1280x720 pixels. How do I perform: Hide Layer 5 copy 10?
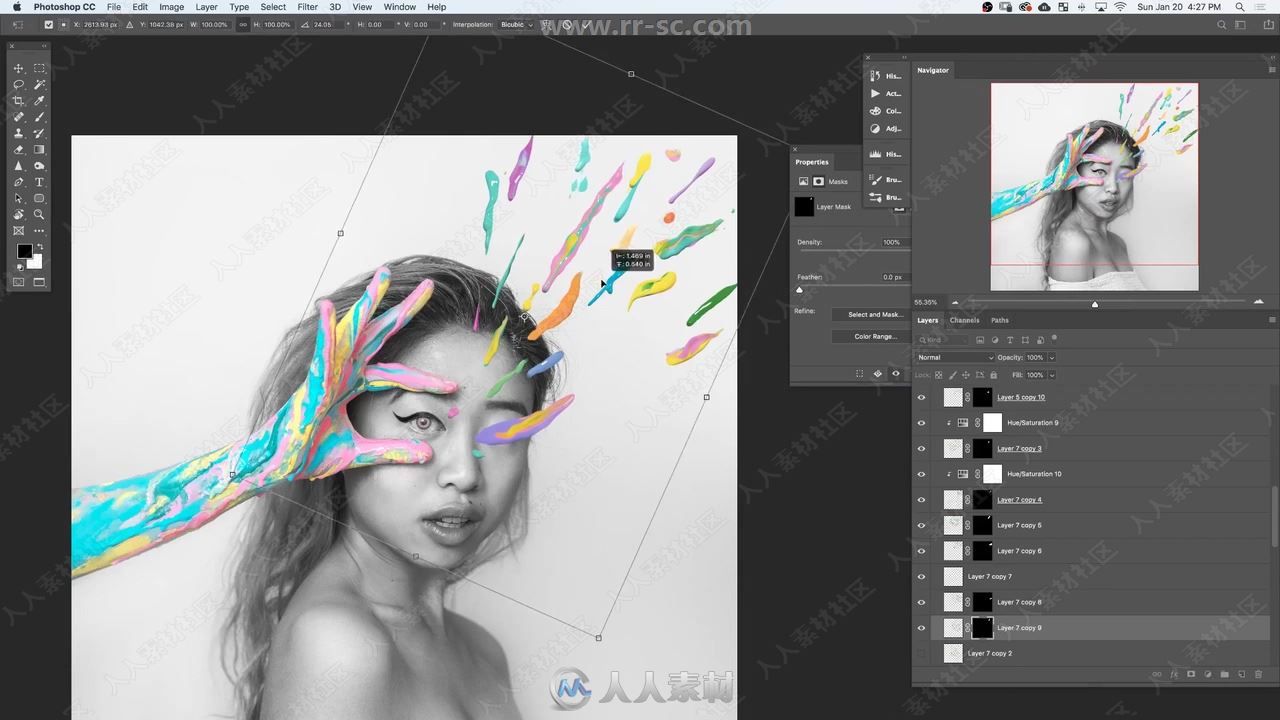(x=921, y=397)
